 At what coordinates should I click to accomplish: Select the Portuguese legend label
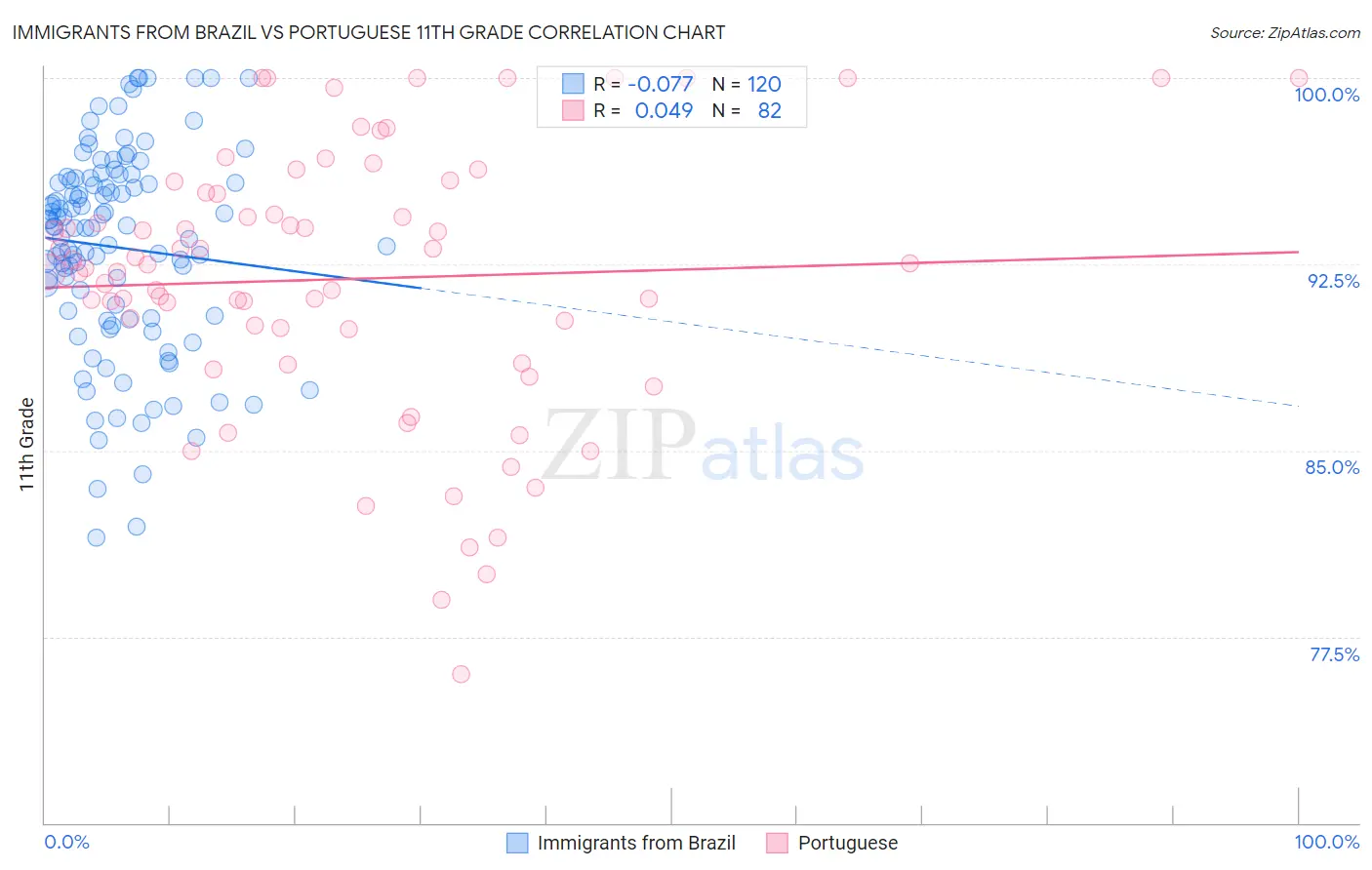click(x=848, y=843)
